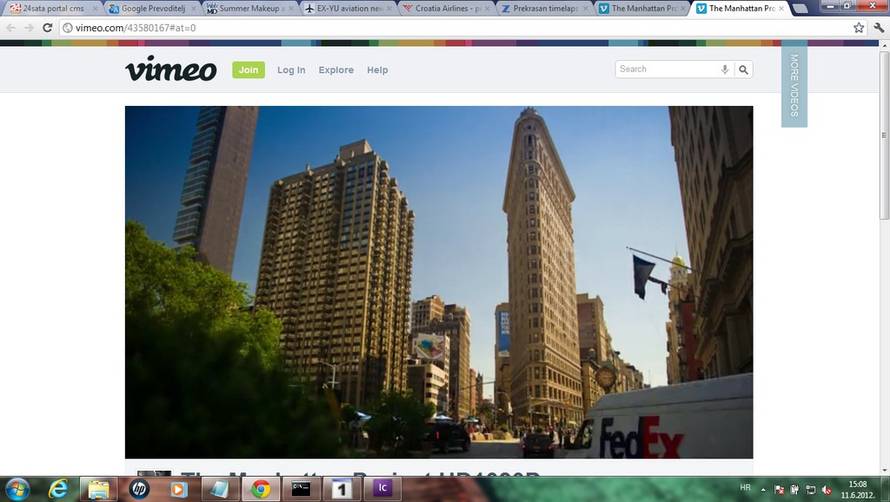This screenshot has height=502, width=890.
Task: Click the notepad-like taskbar icon beside Chrome
Action: point(219,488)
